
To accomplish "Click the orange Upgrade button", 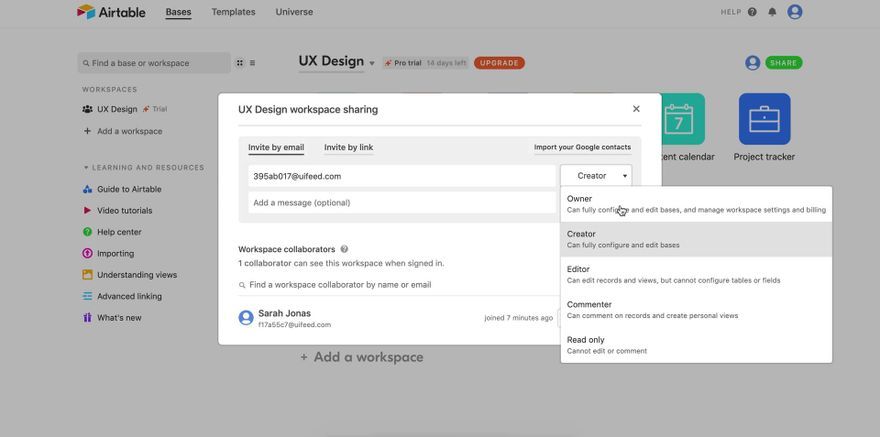I will pos(499,63).
